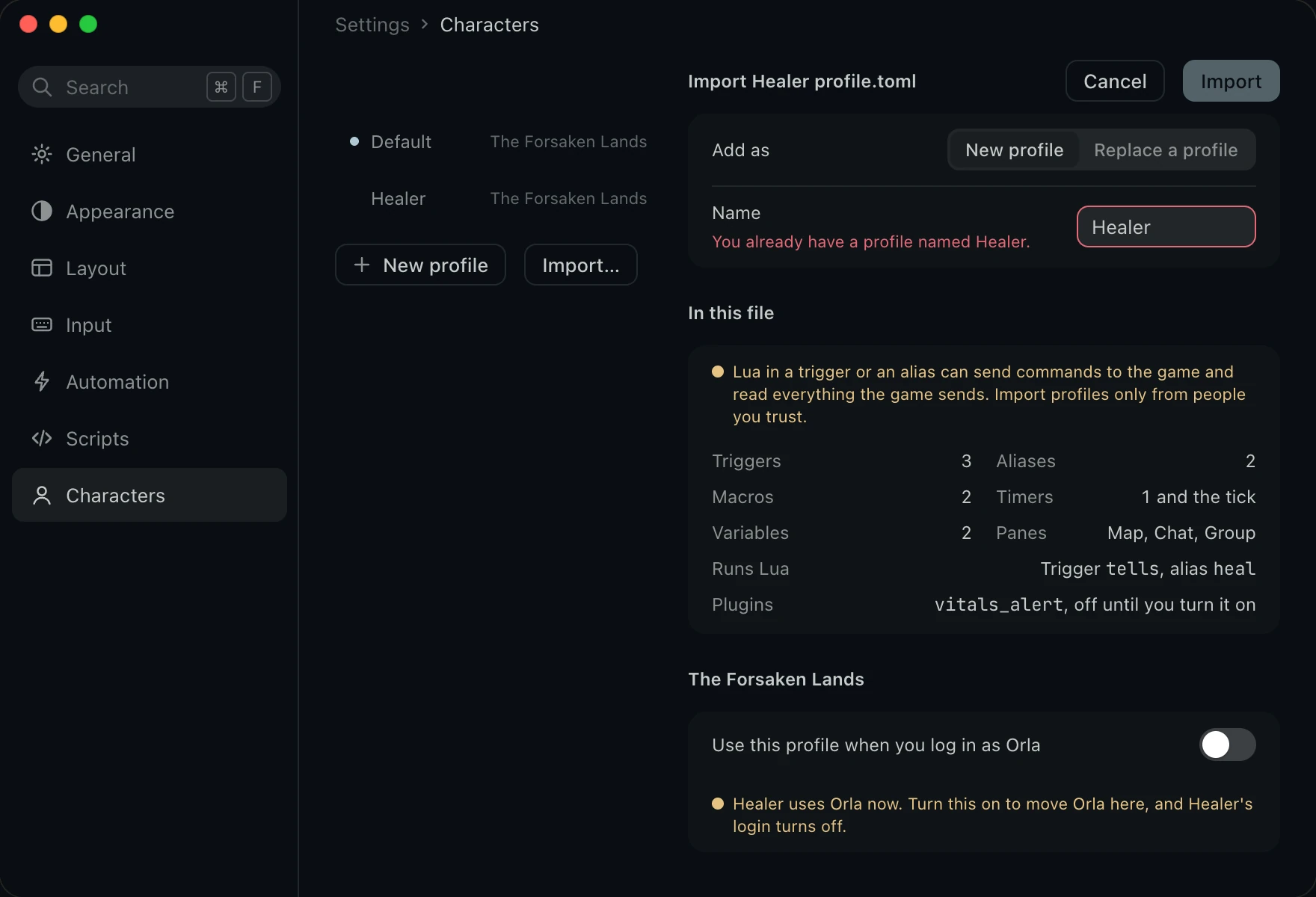Click the 'Map, Chat, Group' panes value
Image resolution: width=1316 pixels, height=897 pixels.
click(1181, 533)
